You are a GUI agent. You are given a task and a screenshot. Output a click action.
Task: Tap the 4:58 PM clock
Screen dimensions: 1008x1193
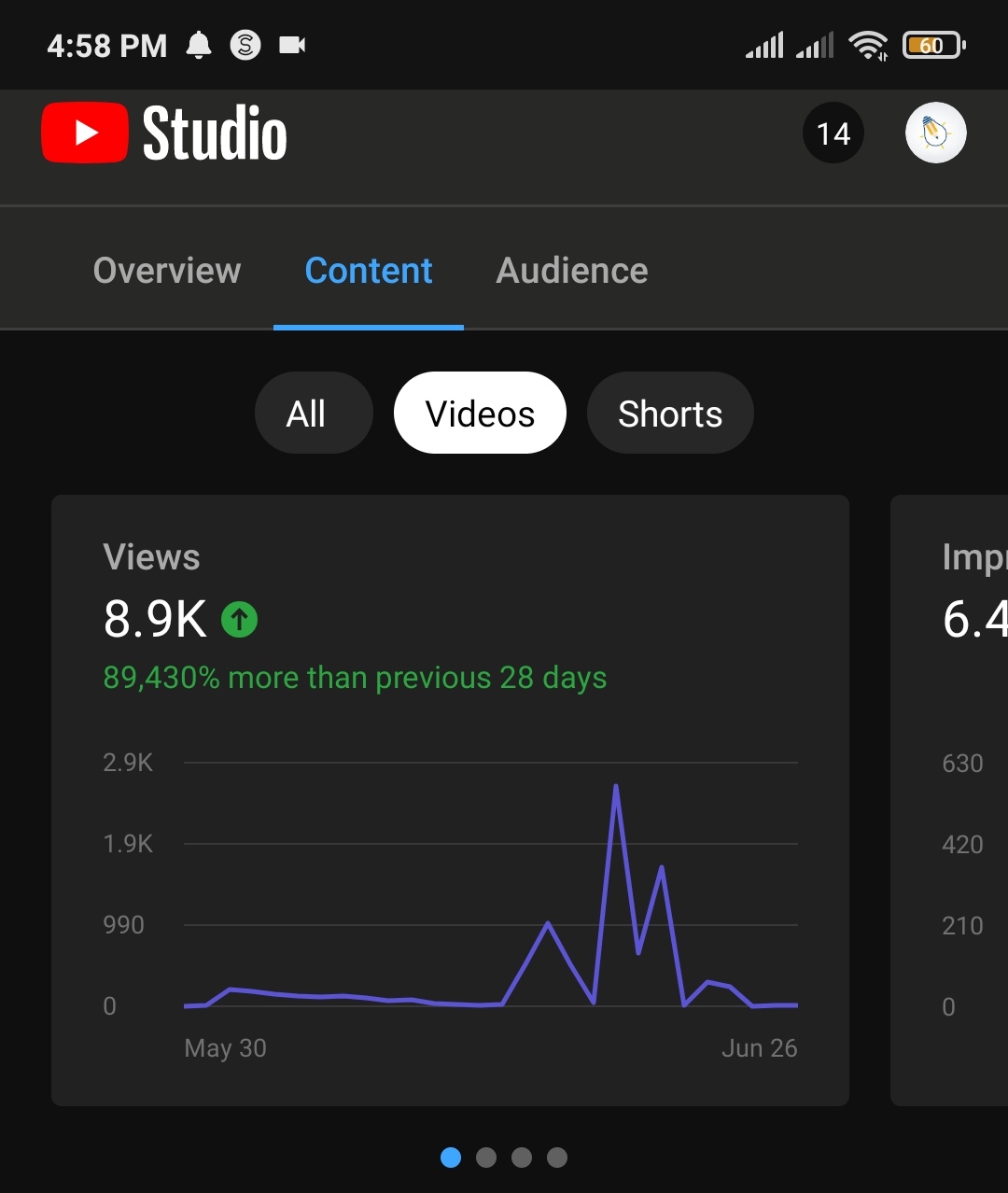[x=106, y=46]
